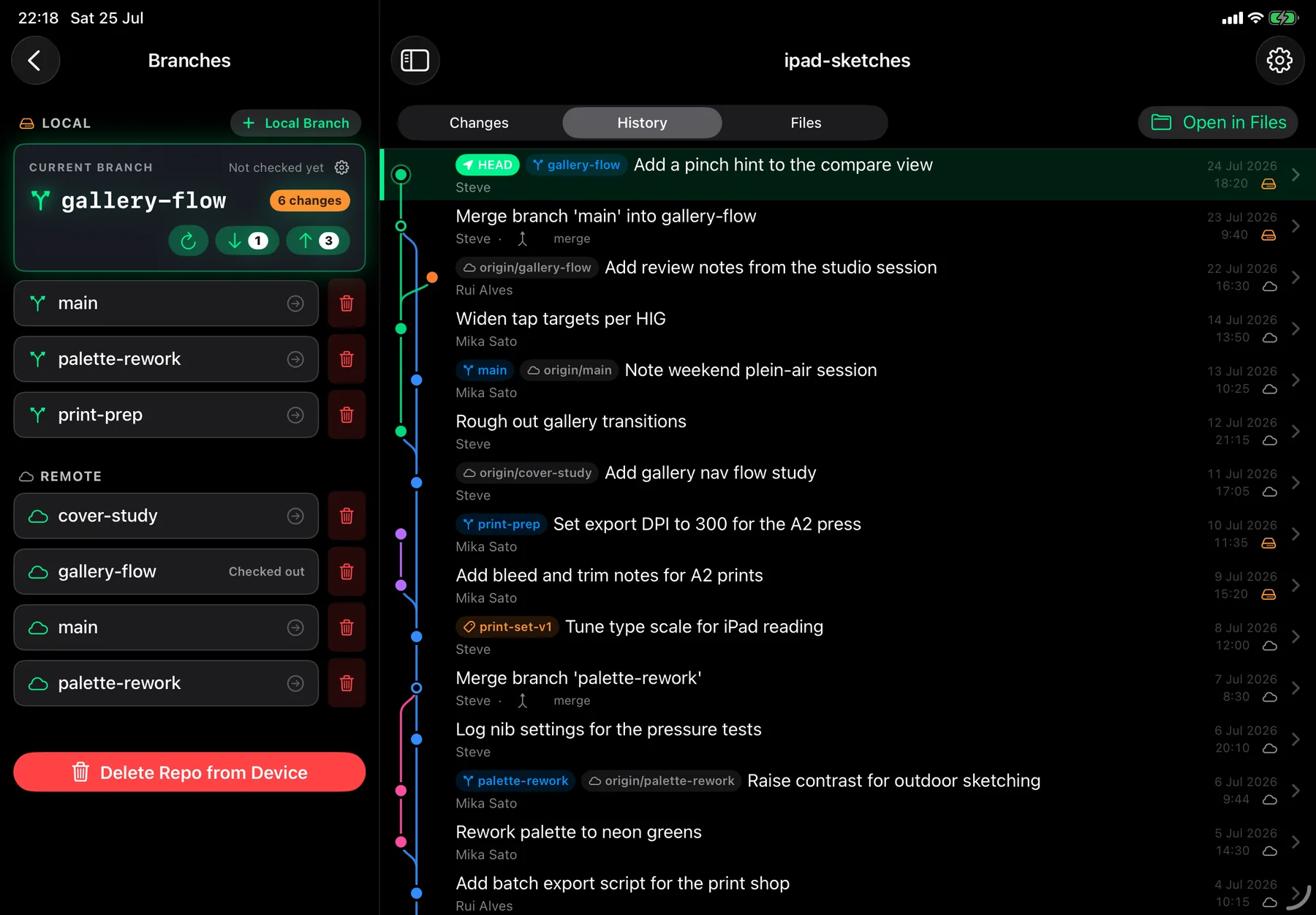The width and height of the screenshot is (1316, 915).
Task: Click the ipad-sketches repo title
Action: [847, 60]
